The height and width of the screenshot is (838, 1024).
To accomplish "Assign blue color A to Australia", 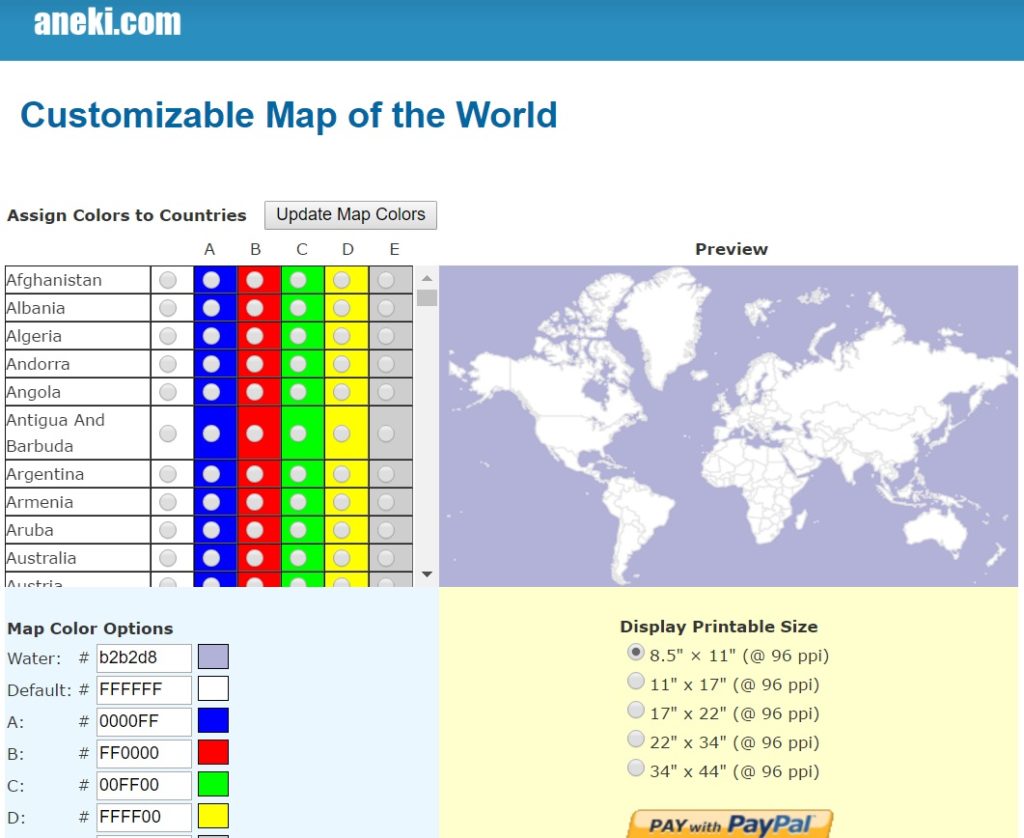I will click(x=211, y=558).
